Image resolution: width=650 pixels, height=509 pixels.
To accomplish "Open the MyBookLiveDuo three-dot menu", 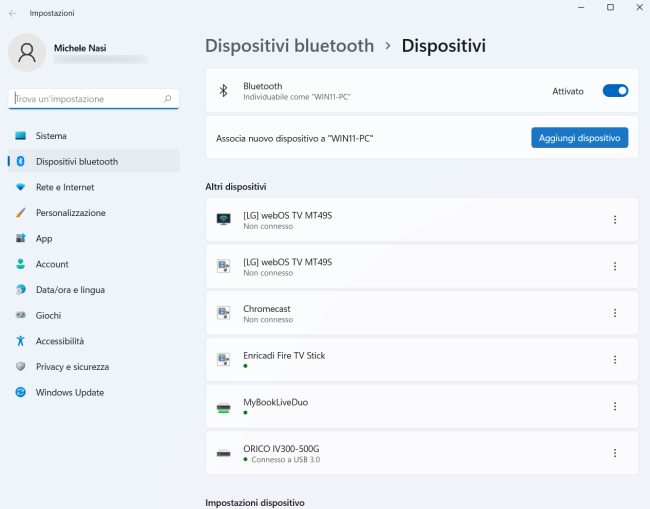I will [615, 406].
